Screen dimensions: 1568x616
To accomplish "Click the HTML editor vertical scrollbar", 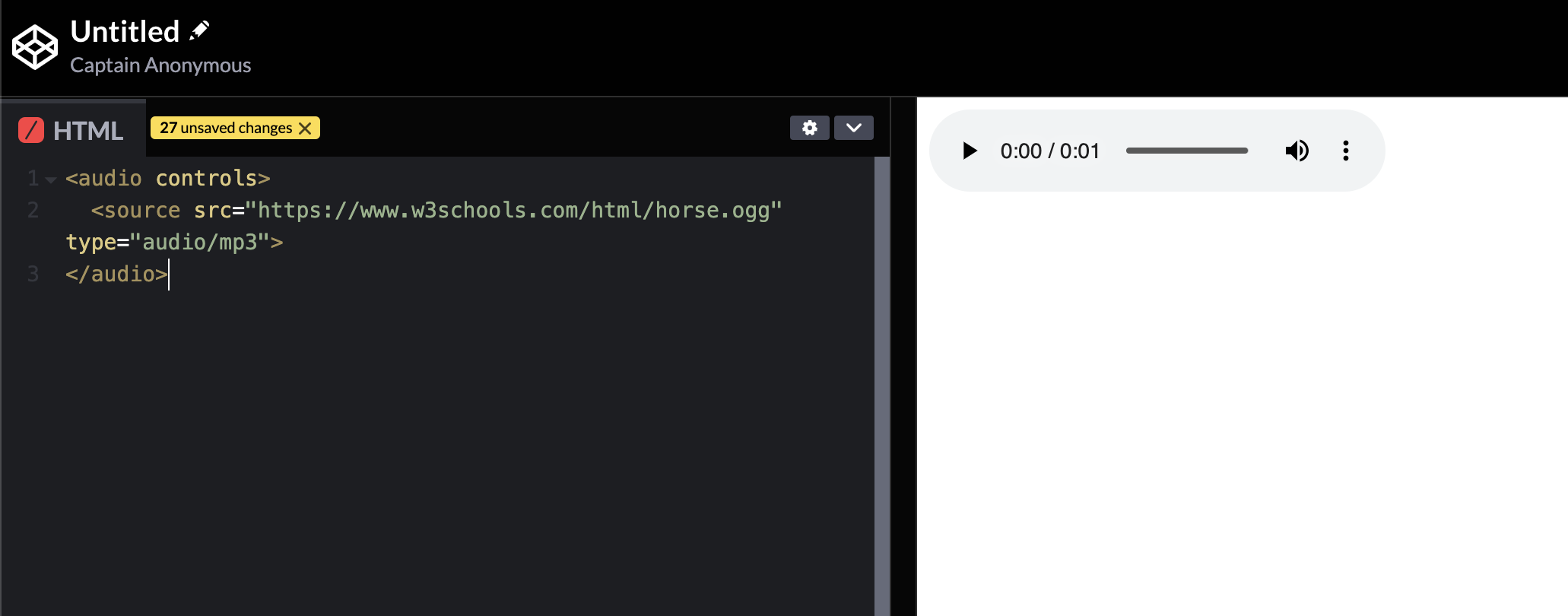I will click(882, 386).
